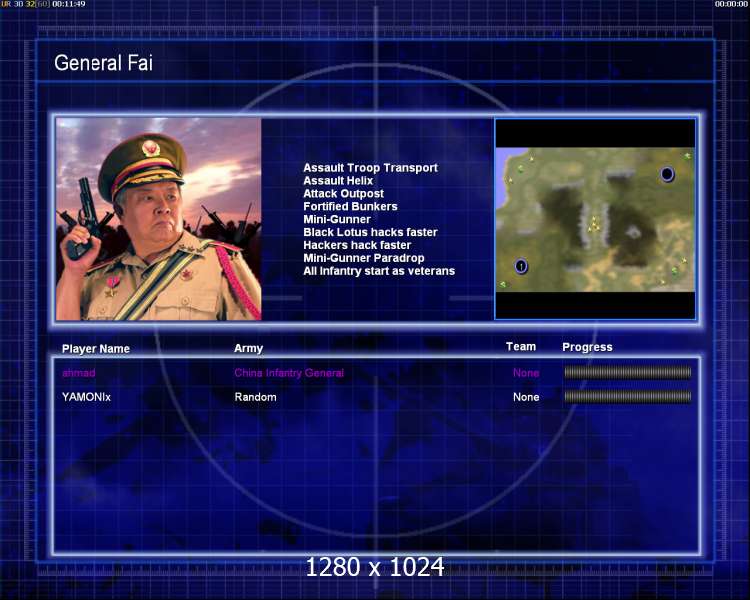This screenshot has width=750, height=600.
Task: Click the "Army" column header
Action: (x=248, y=348)
